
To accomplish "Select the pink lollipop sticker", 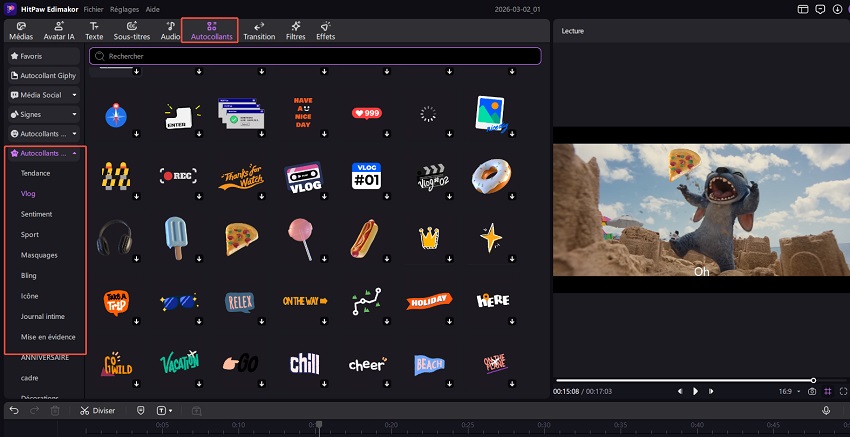I will (300, 239).
